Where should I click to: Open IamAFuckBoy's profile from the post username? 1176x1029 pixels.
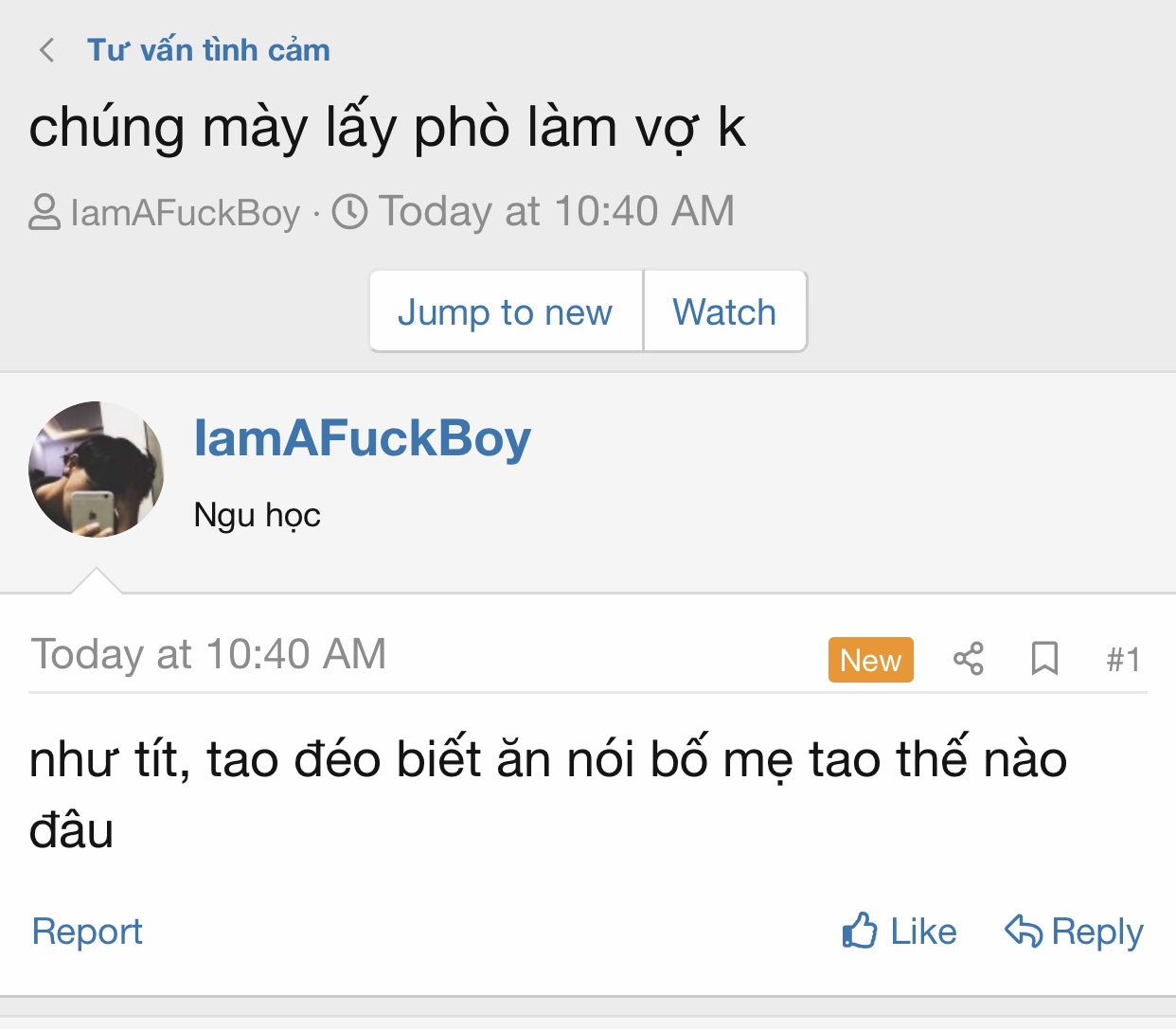coord(363,438)
